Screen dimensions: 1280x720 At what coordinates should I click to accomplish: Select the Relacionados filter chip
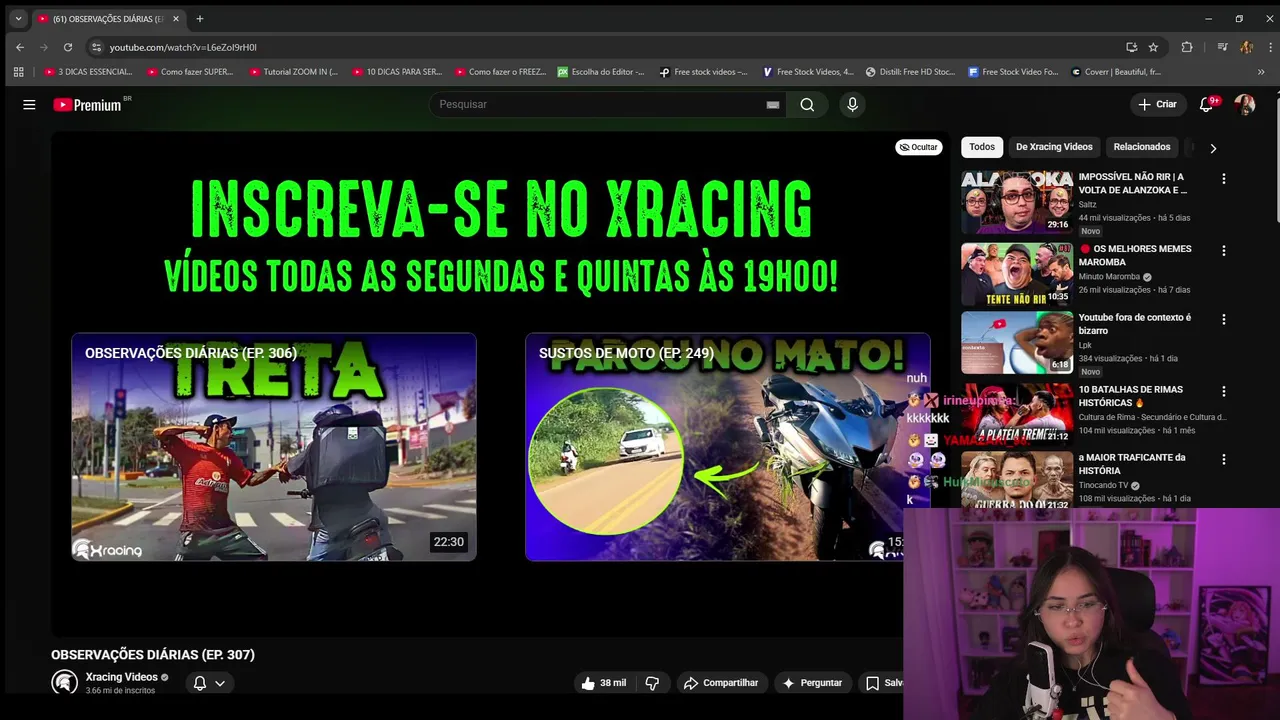[x=1142, y=147]
